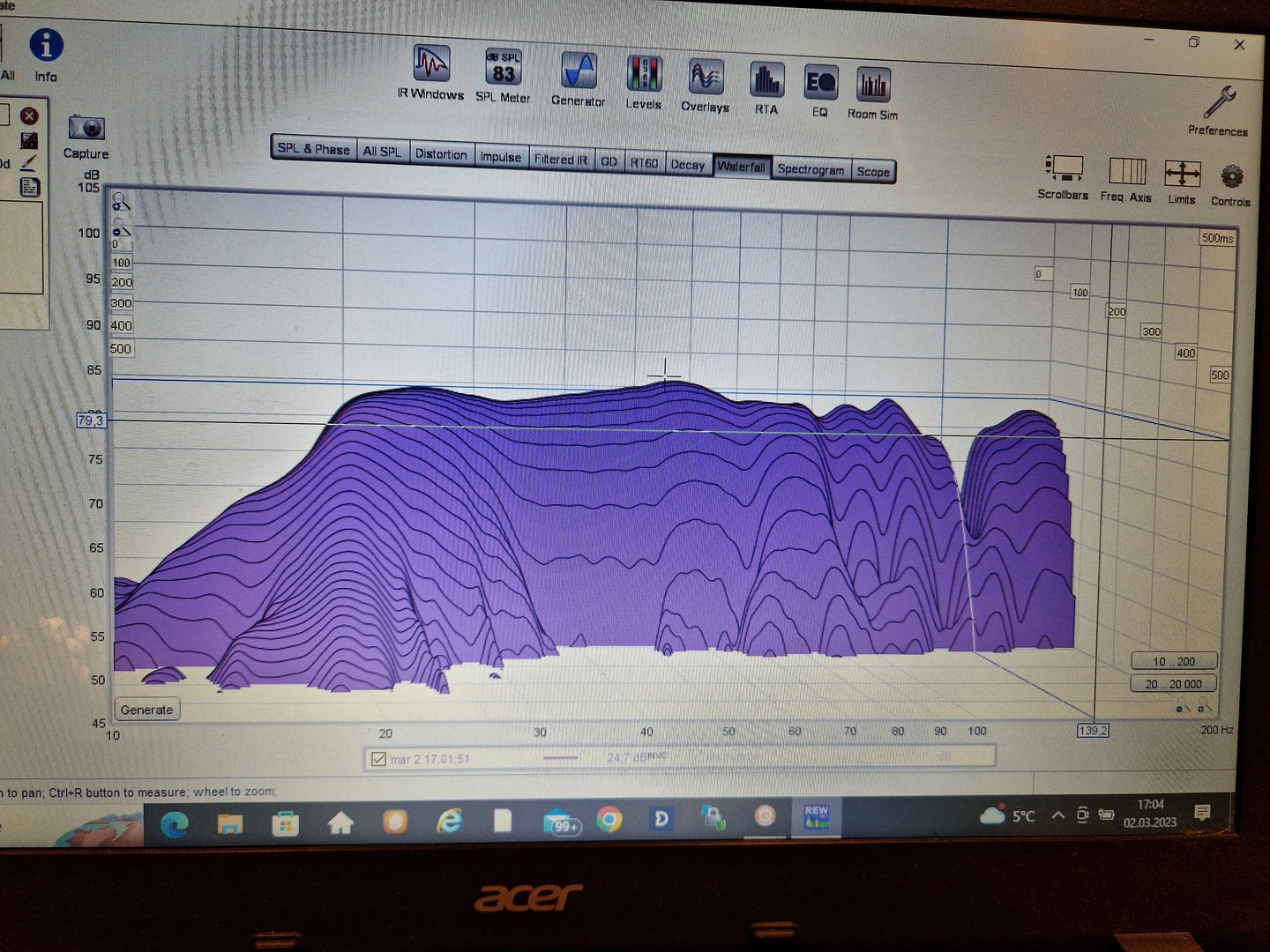The width and height of the screenshot is (1270, 952).
Task: Show hidden system tray icons
Action: tap(1057, 815)
